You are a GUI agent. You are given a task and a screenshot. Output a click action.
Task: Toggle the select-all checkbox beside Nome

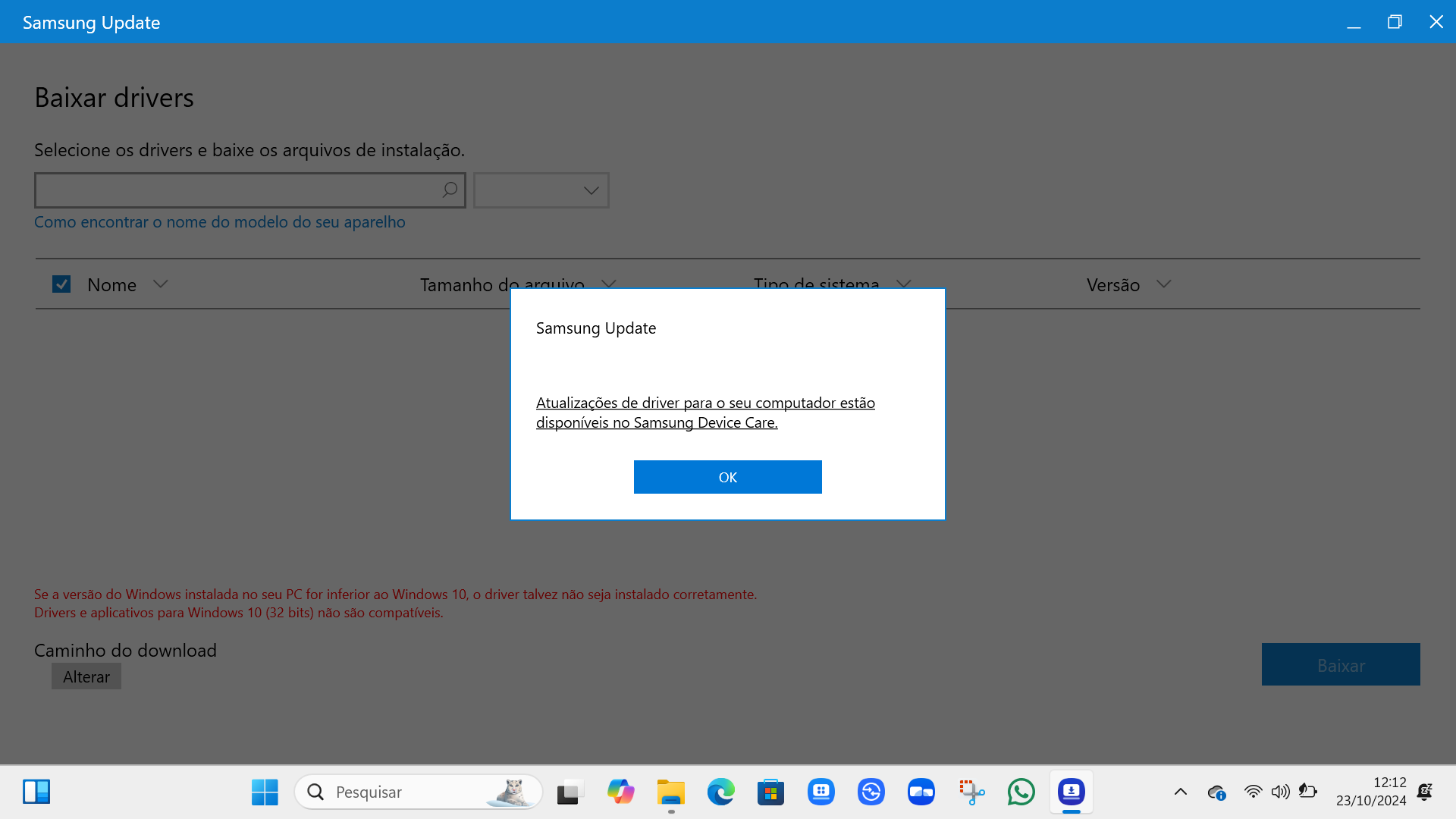(x=61, y=284)
